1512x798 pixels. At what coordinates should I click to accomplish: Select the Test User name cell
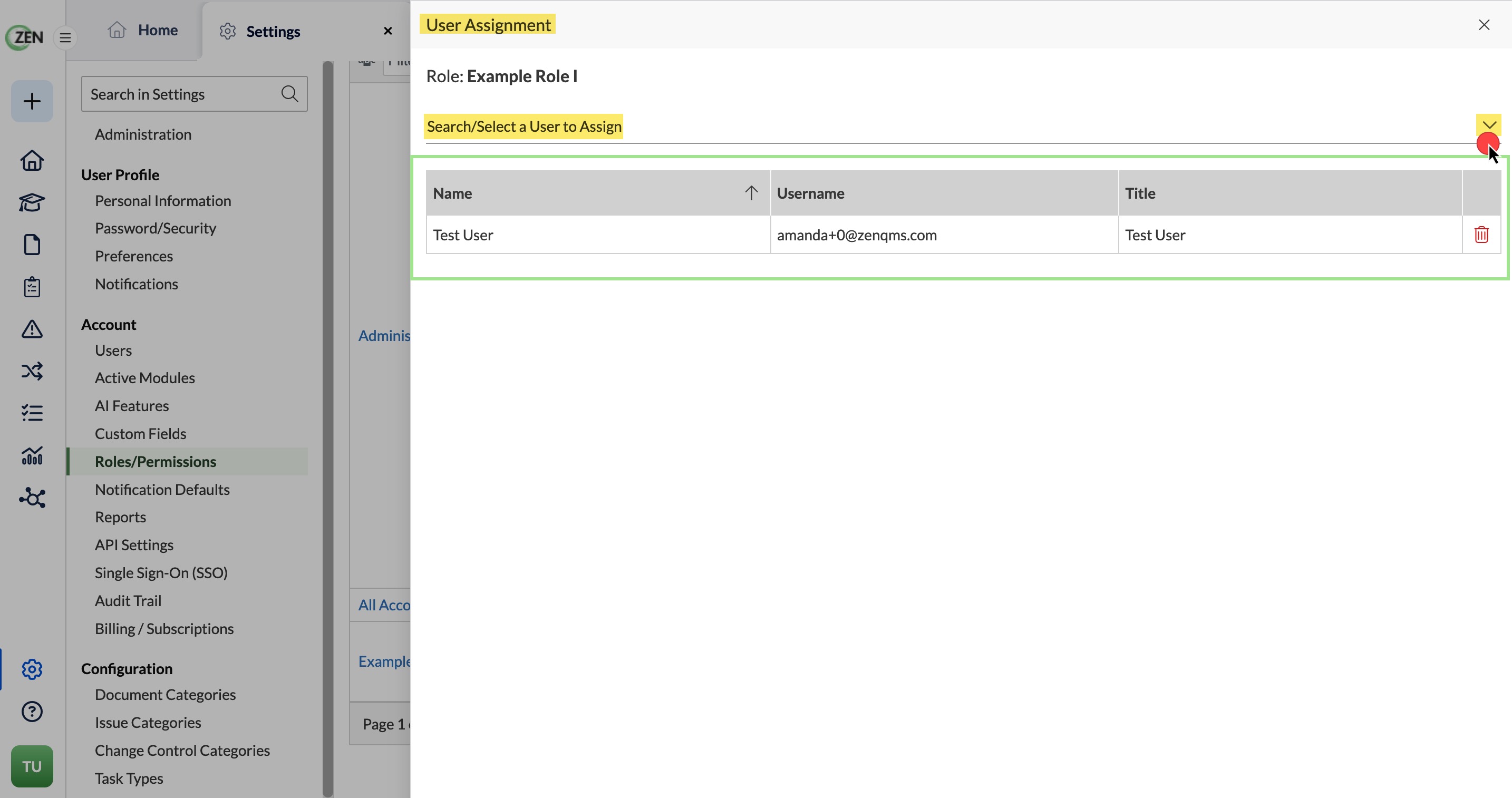coord(597,235)
